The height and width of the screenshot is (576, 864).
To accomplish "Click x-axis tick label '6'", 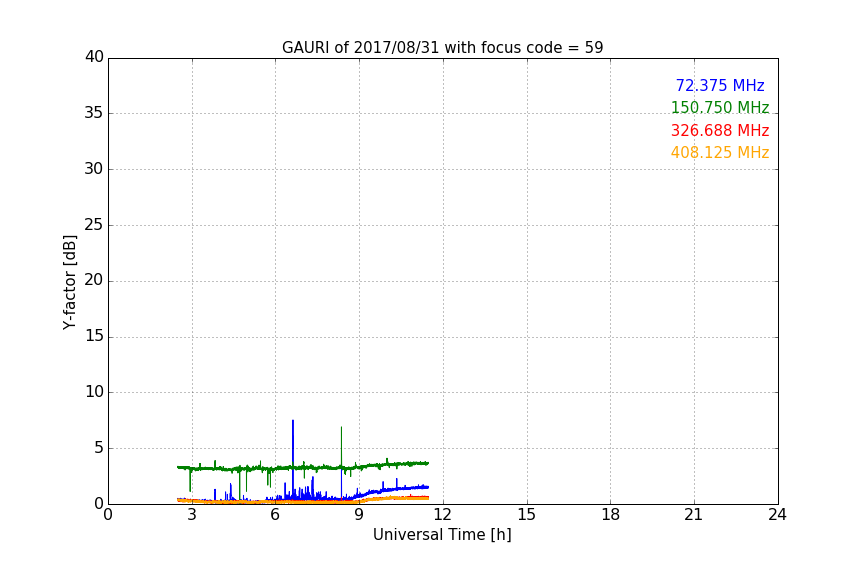I will point(275,515).
